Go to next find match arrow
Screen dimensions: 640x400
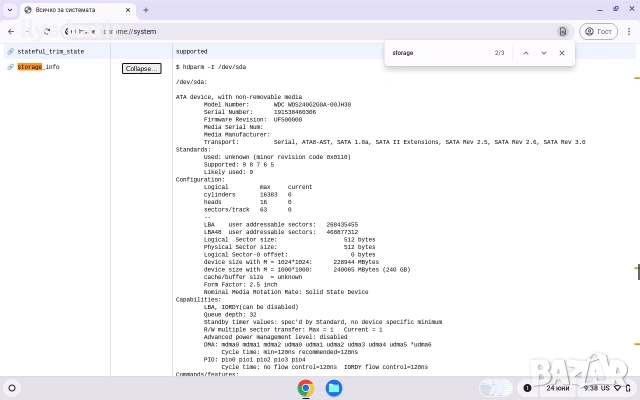click(x=544, y=53)
